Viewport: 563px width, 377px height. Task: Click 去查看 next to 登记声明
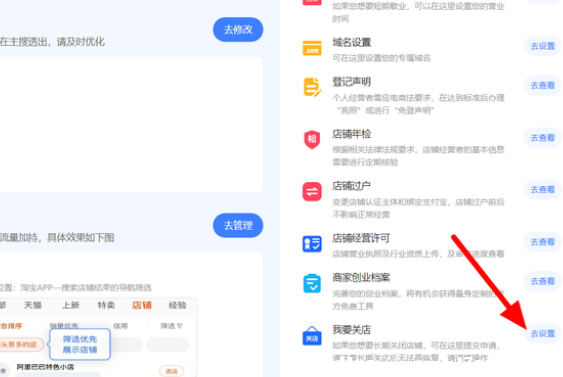click(543, 85)
